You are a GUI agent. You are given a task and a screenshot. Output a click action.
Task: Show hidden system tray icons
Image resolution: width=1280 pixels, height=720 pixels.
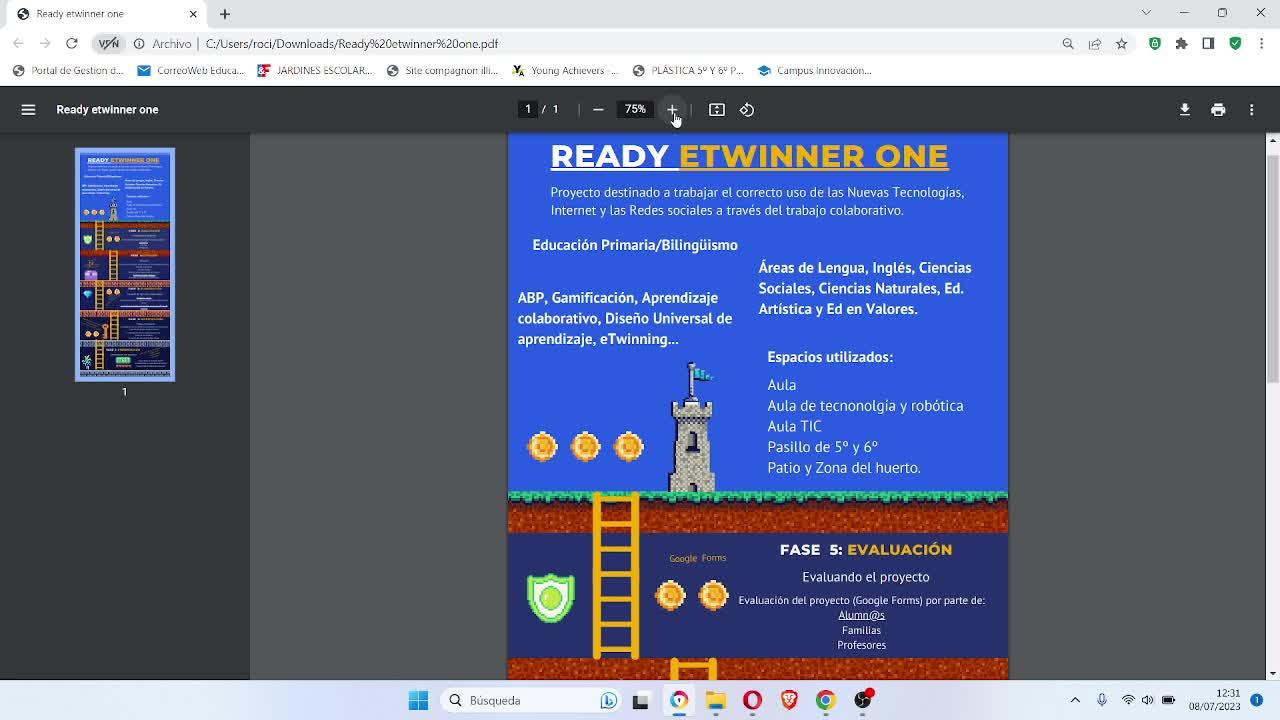(1075, 700)
